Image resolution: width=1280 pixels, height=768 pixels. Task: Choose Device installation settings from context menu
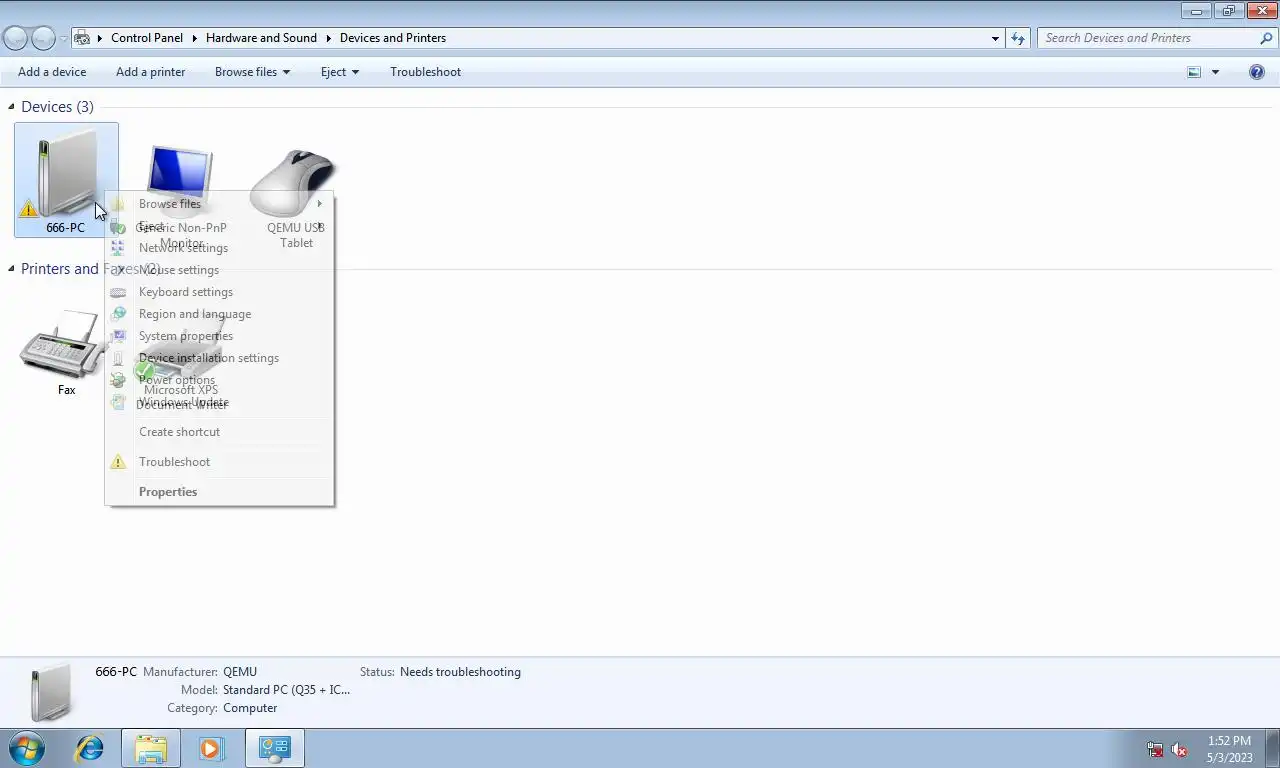219,358
